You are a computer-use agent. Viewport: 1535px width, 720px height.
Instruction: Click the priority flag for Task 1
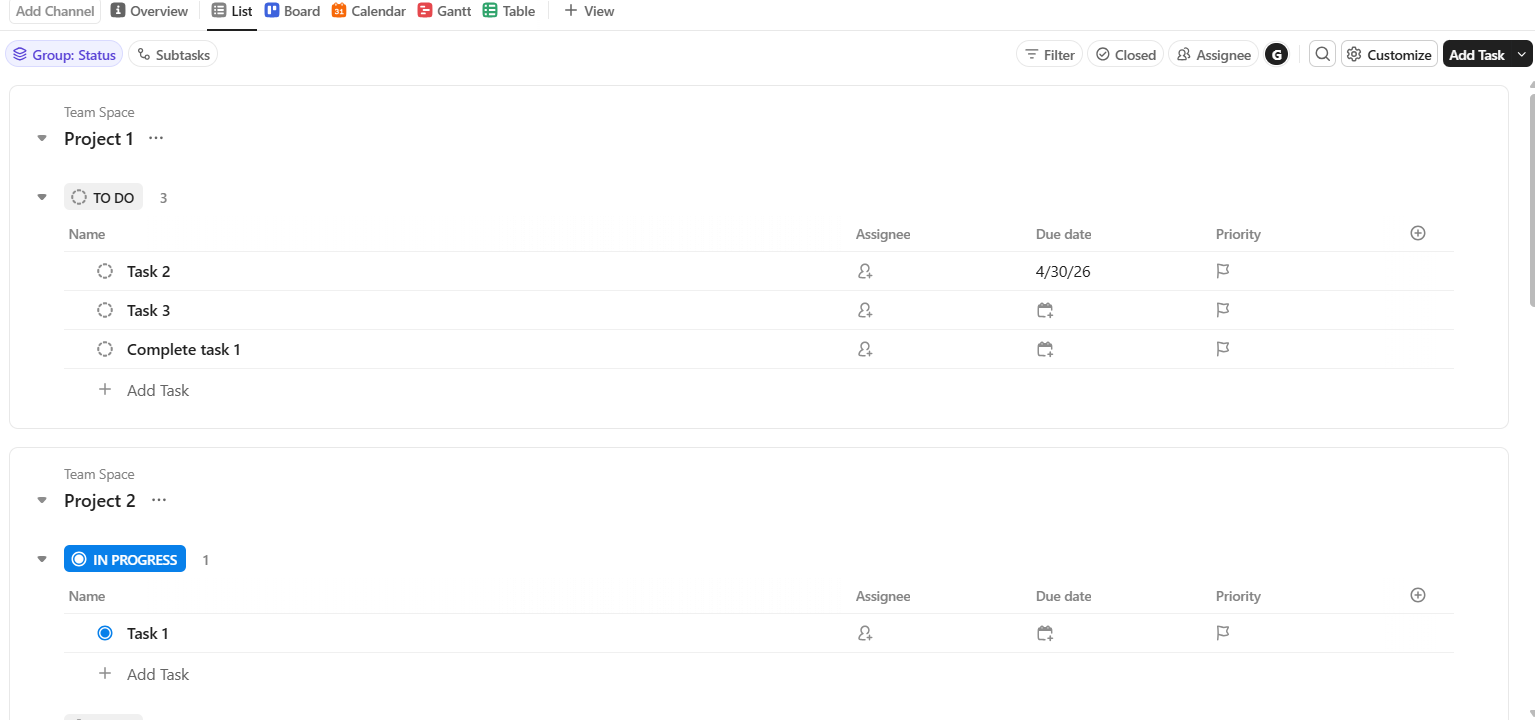tap(1222, 633)
